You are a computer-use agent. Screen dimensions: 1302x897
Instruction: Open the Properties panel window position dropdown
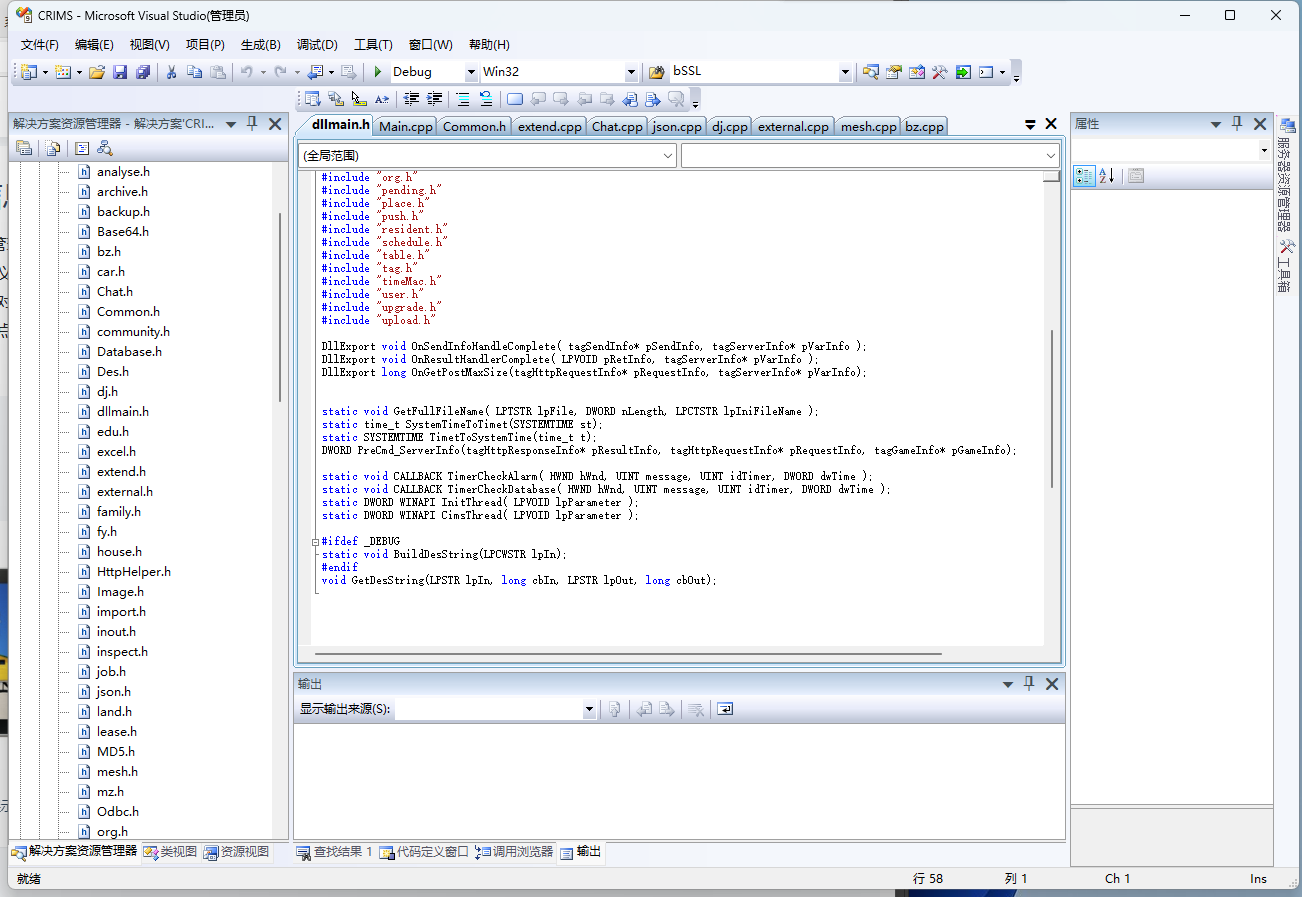1216,124
